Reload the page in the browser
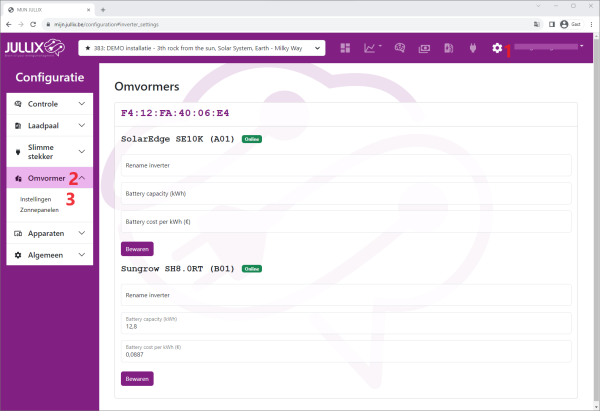This screenshot has height=411, width=600. tap(33, 23)
